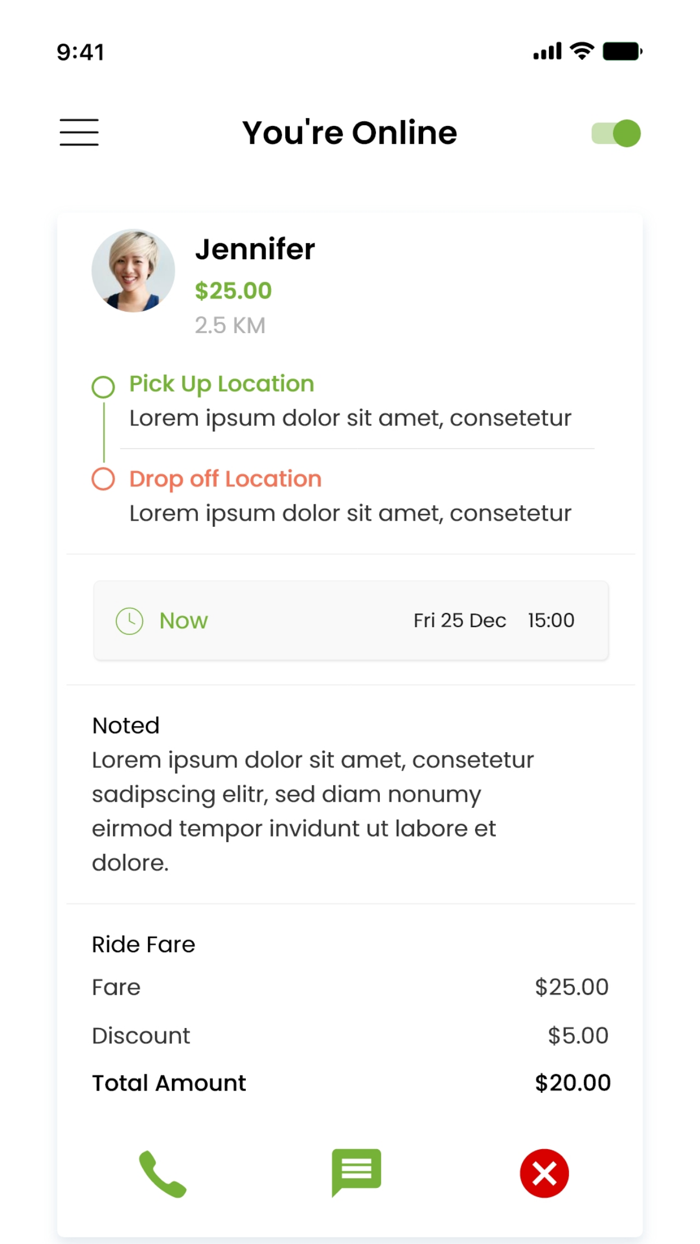This screenshot has height=1244, width=700.
Task: Call the rider with phone icon
Action: (162, 1173)
